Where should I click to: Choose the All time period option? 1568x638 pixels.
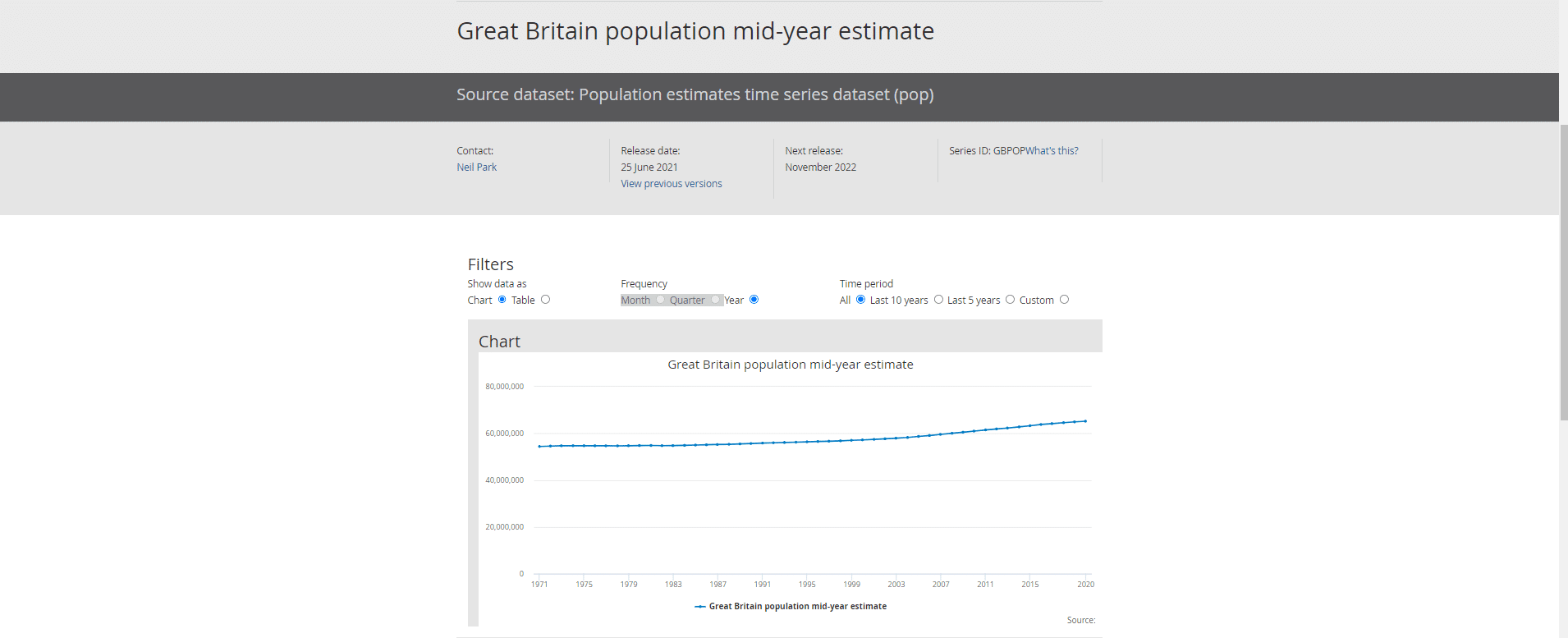[x=860, y=300]
